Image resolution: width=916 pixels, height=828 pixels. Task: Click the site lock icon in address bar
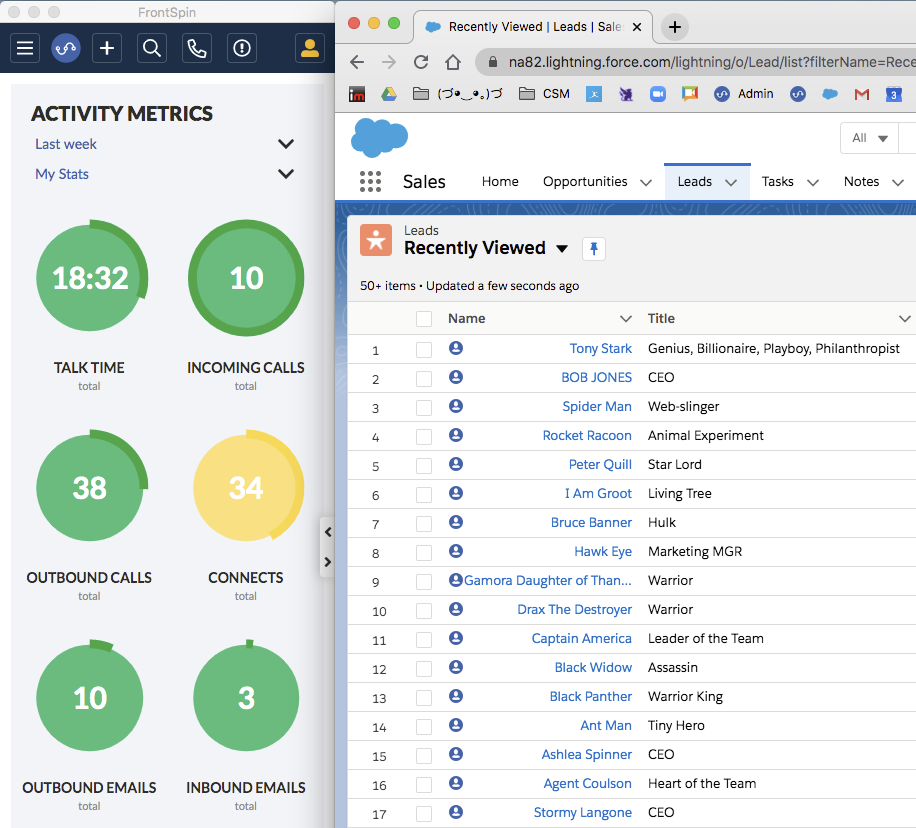(x=492, y=62)
